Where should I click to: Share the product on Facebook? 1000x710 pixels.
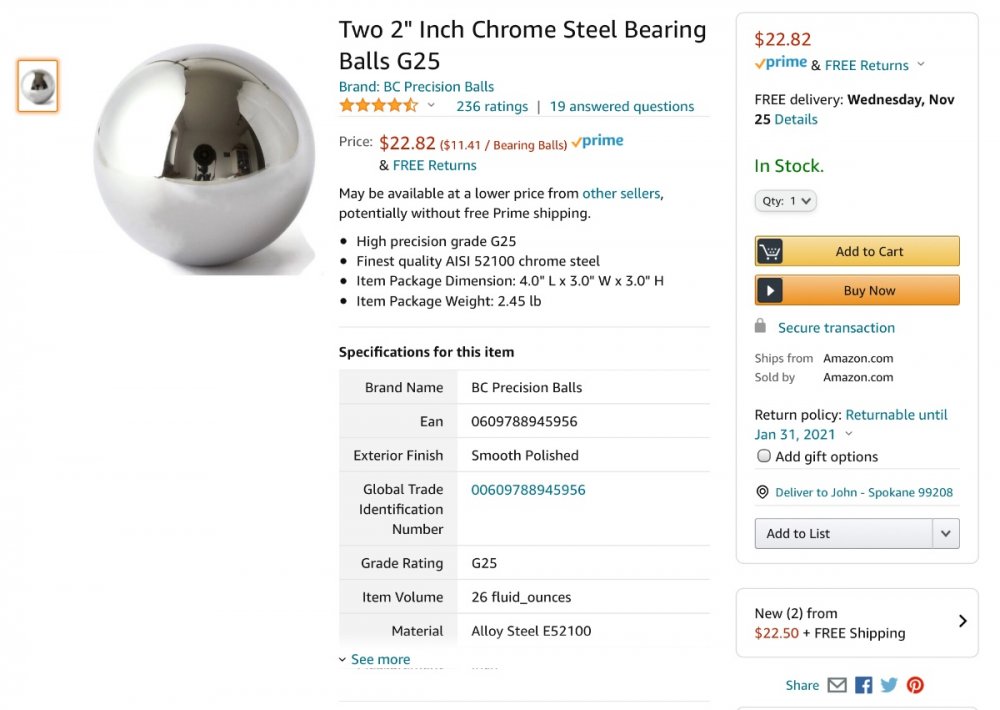pos(864,685)
